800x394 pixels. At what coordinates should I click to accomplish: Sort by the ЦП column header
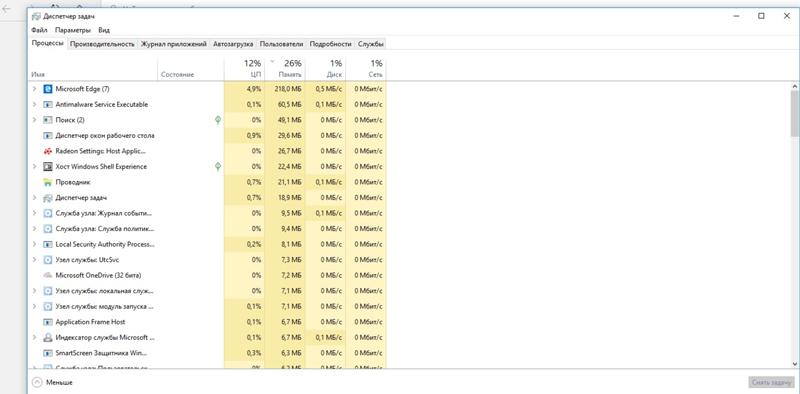coord(244,68)
